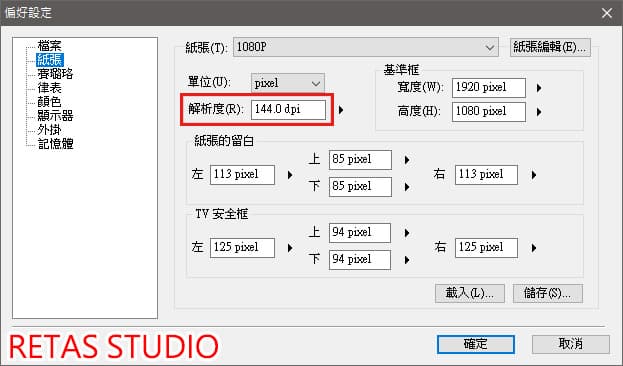This screenshot has width=623, height=366.
Task: Click the 紙張的留白 right margin field
Action: [486, 174]
